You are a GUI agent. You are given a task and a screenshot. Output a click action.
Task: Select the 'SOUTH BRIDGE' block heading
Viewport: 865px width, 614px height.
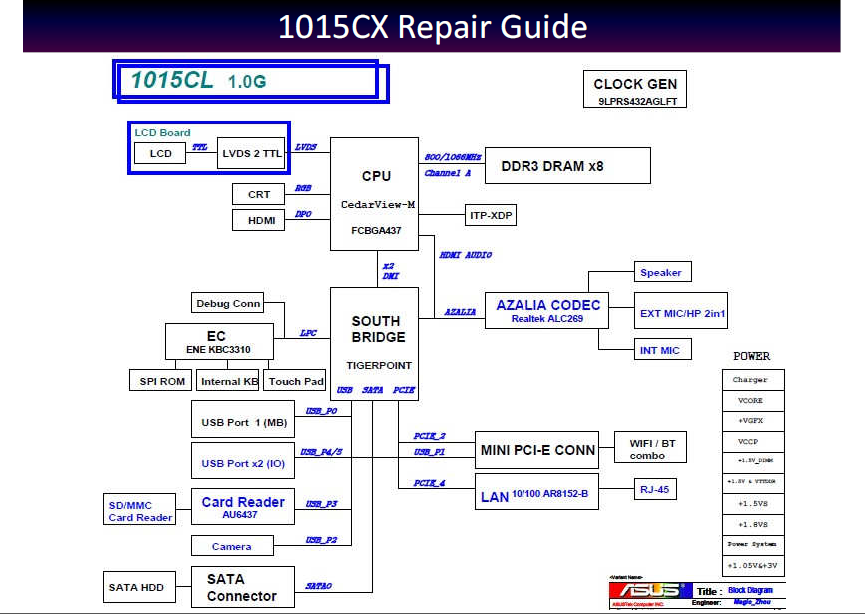click(378, 329)
